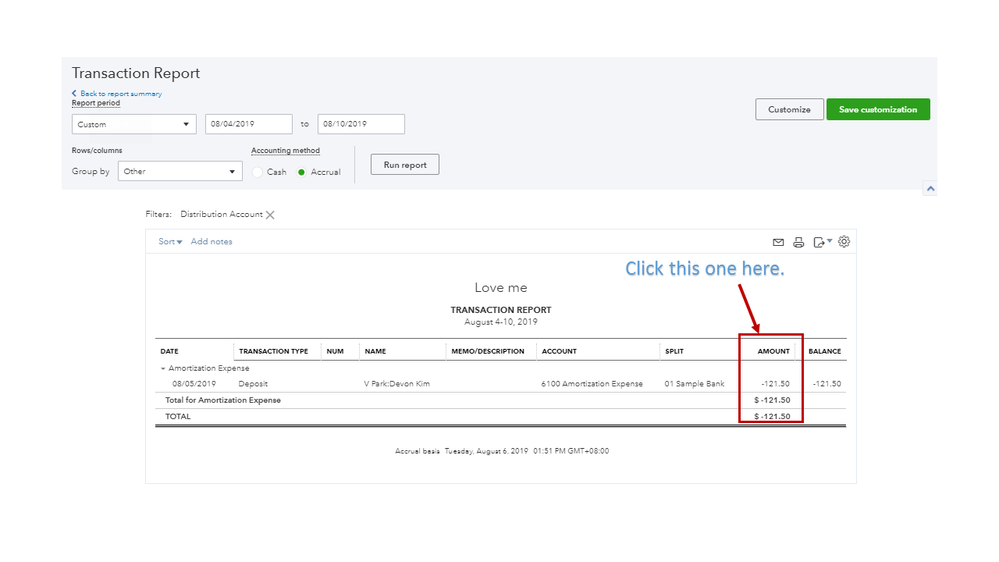Open the Group by Other dropdown
Screen dimensions: 999x562
click(x=180, y=171)
